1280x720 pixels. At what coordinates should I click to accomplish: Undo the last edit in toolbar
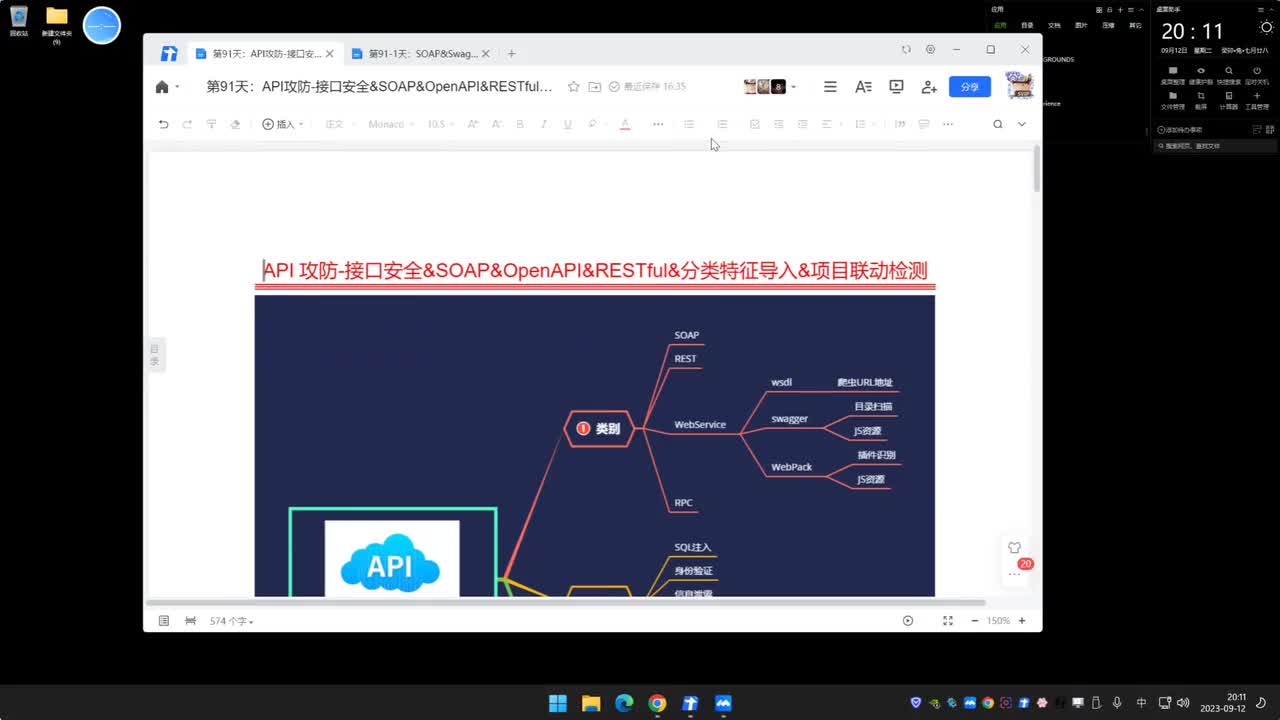point(163,124)
